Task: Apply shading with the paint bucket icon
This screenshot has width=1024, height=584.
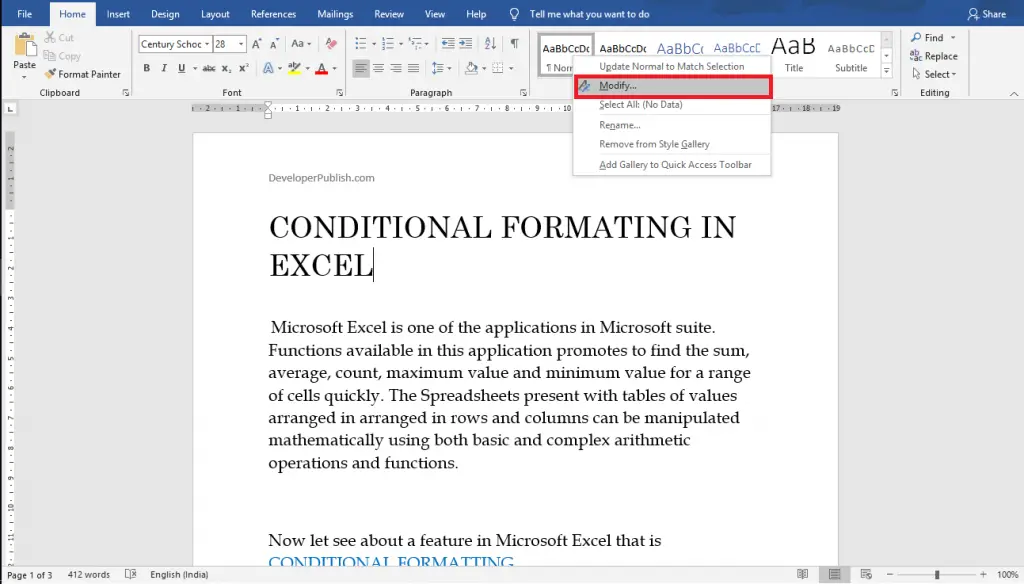Action: point(472,68)
